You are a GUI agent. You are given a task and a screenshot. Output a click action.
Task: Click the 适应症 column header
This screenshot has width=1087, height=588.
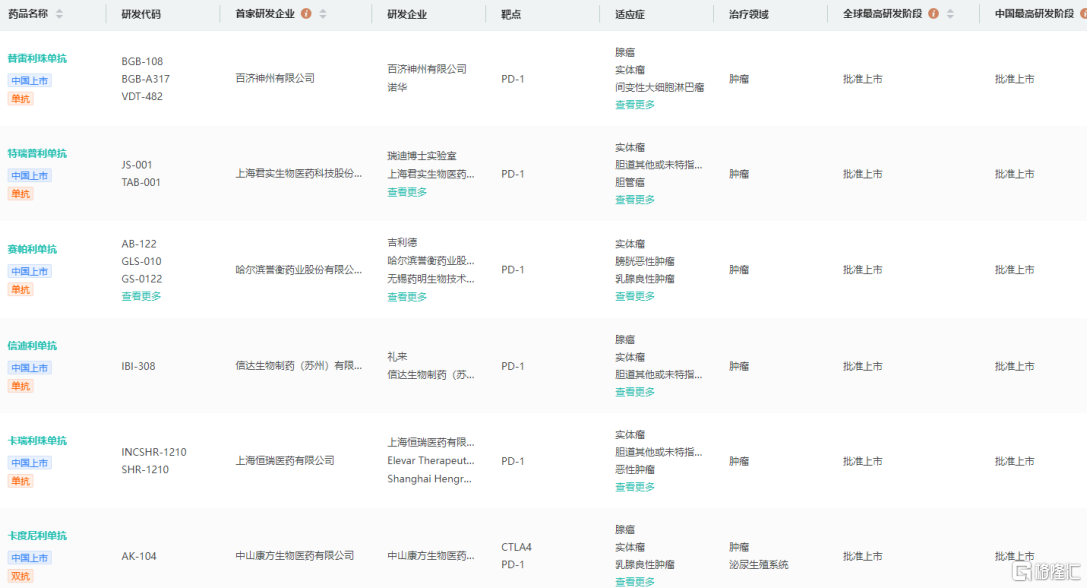(630, 14)
